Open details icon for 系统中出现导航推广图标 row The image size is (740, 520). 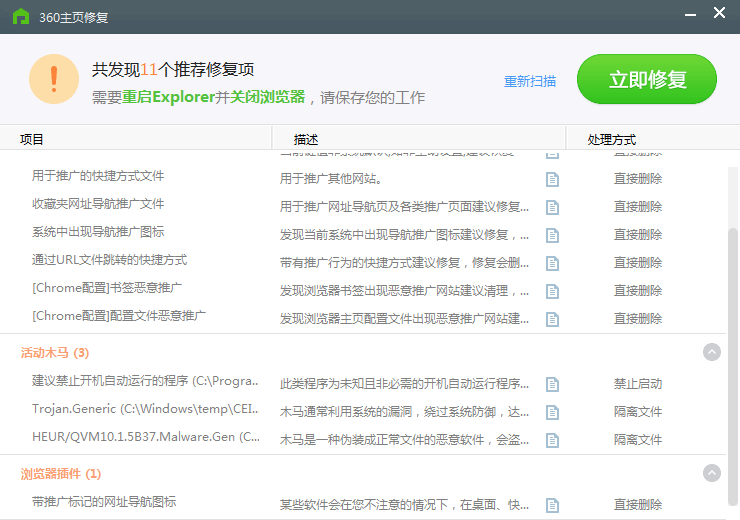(552, 235)
